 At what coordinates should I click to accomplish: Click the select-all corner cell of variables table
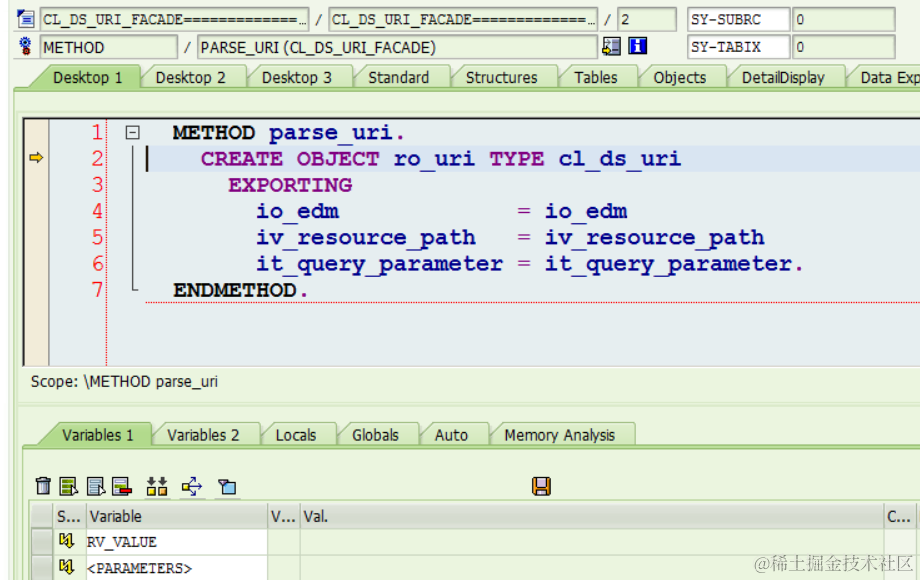click(42, 516)
